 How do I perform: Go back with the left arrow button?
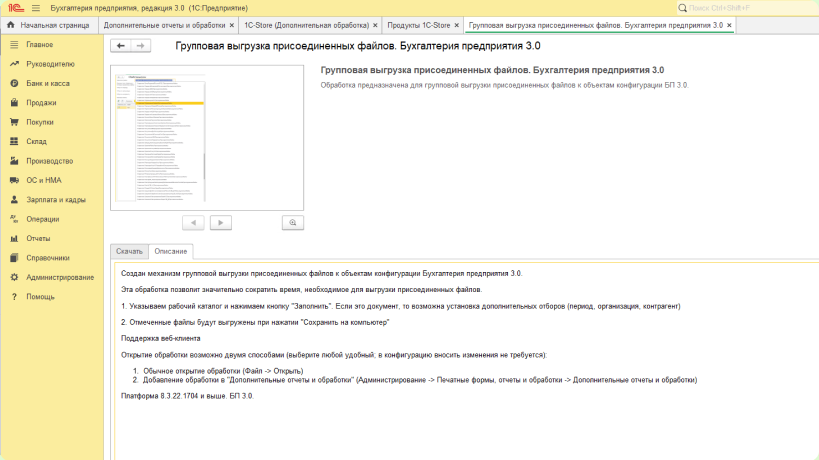121,46
